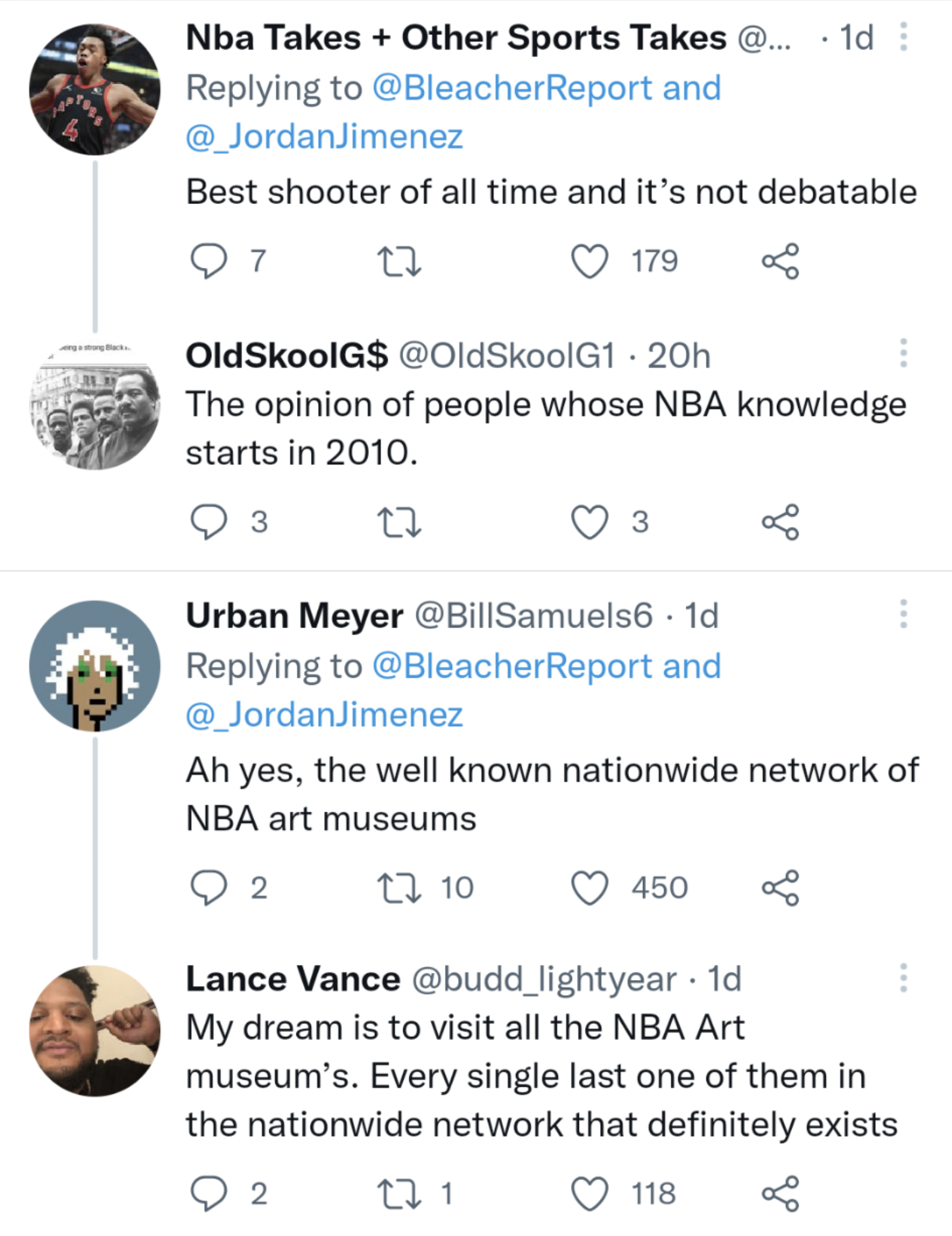Image resolution: width=952 pixels, height=1236 pixels.
Task: Reply to Lance Vance's tweet
Action: pyautogui.click(x=209, y=1194)
